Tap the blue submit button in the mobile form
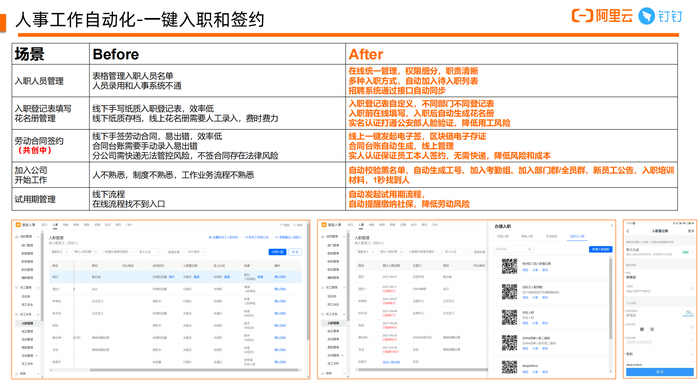 (660, 372)
